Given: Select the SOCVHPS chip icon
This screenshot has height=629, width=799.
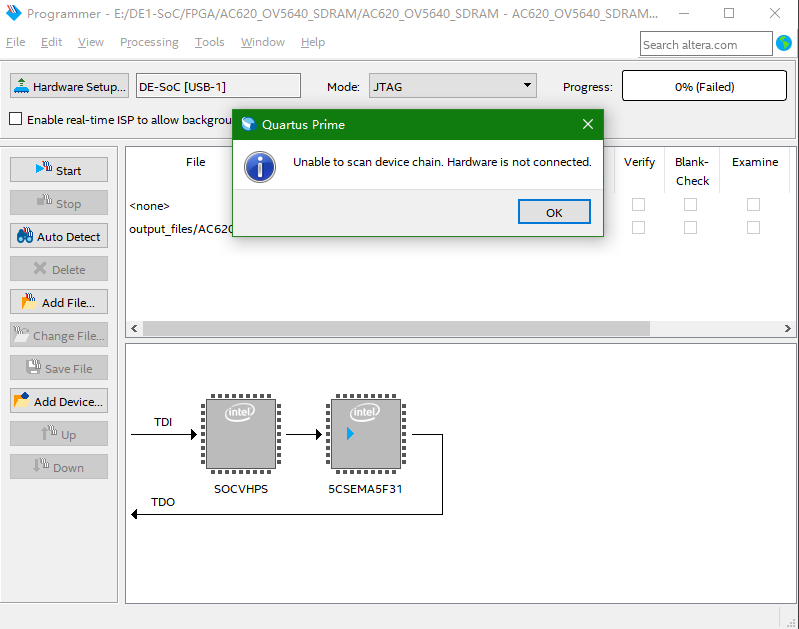Looking at the screenshot, I should click(241, 434).
